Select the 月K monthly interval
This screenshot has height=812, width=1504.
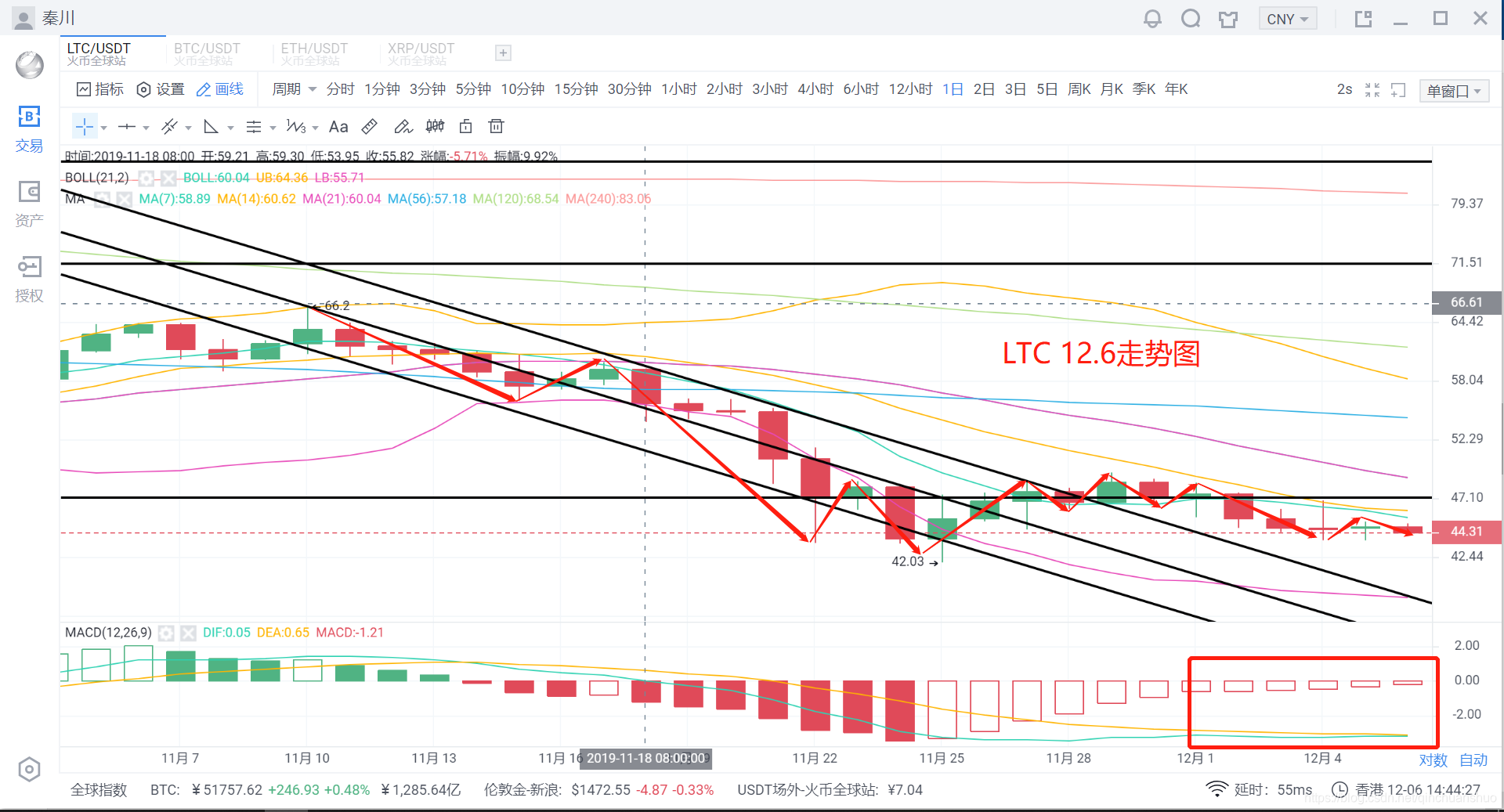(1112, 89)
